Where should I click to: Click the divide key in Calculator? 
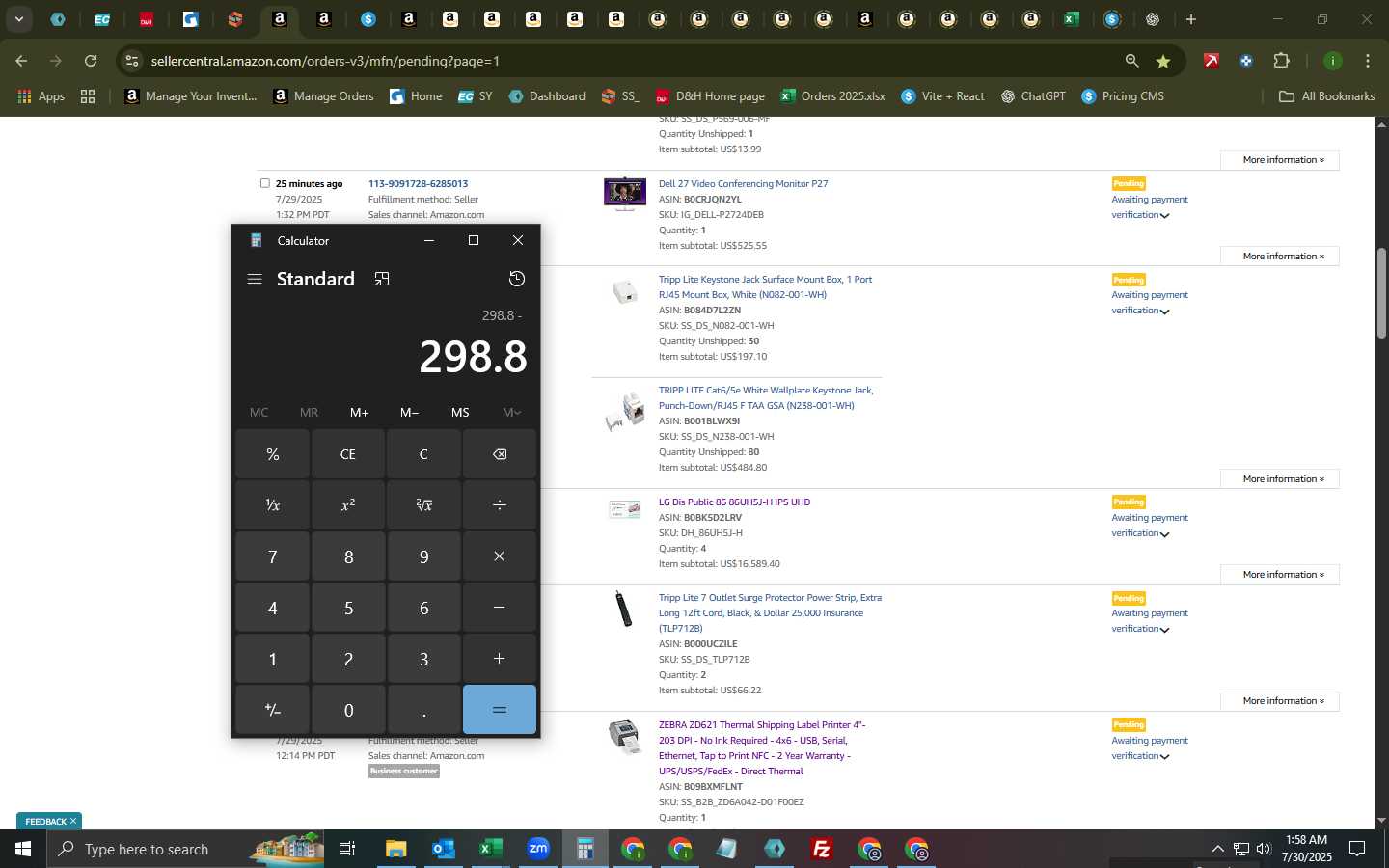[500, 505]
